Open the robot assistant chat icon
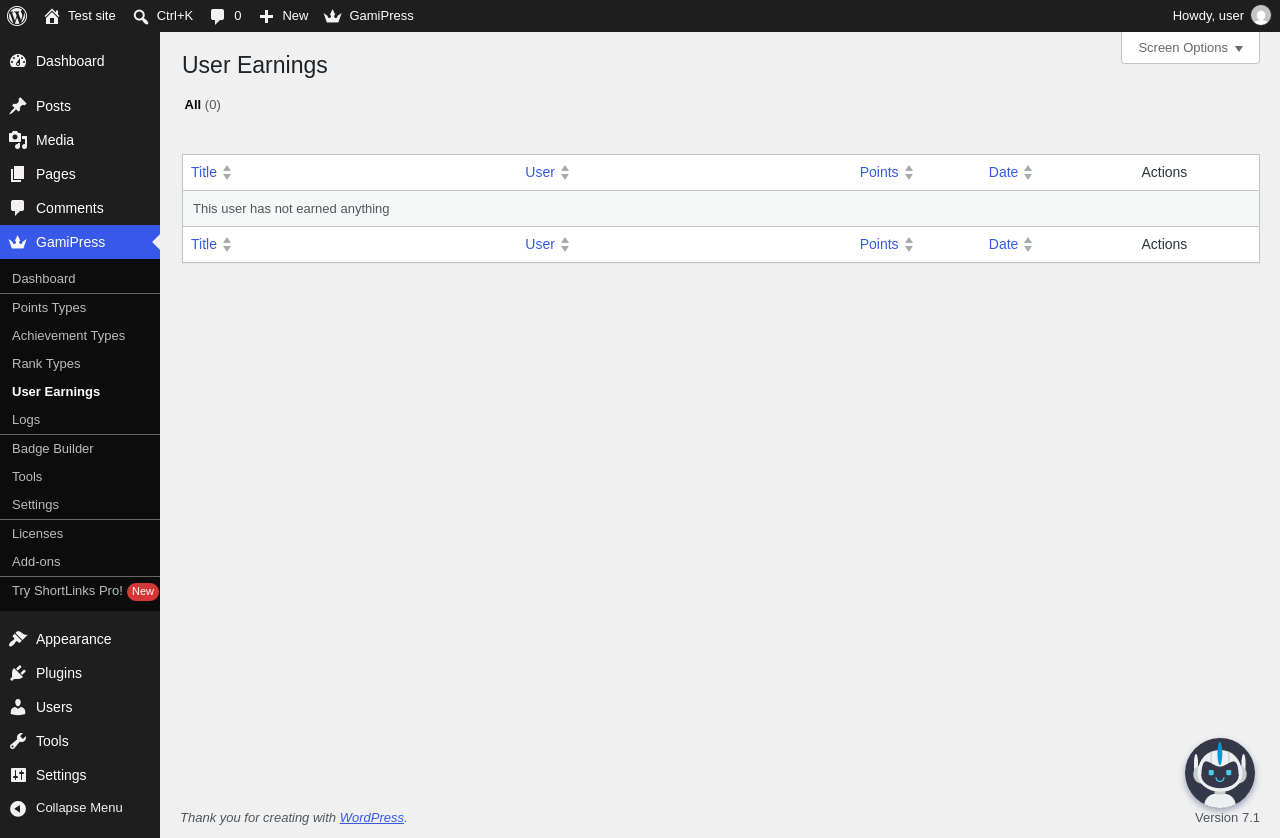Viewport: 1280px width, 838px height. click(x=1220, y=773)
